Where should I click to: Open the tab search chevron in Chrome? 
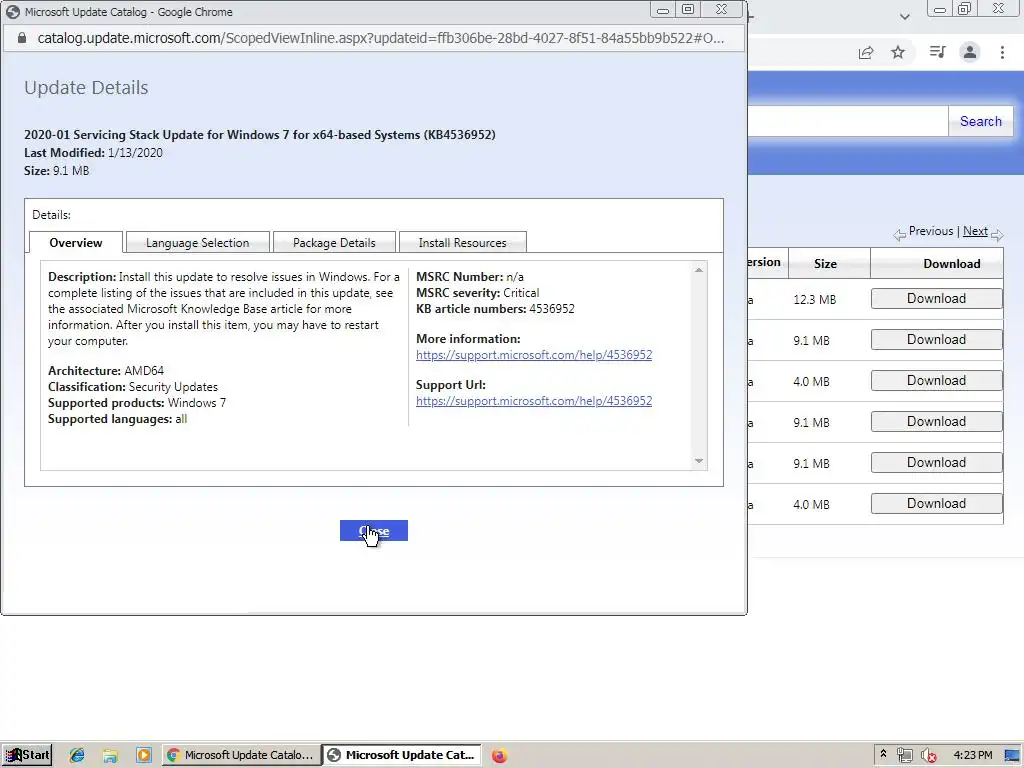pyautogui.click(x=904, y=16)
